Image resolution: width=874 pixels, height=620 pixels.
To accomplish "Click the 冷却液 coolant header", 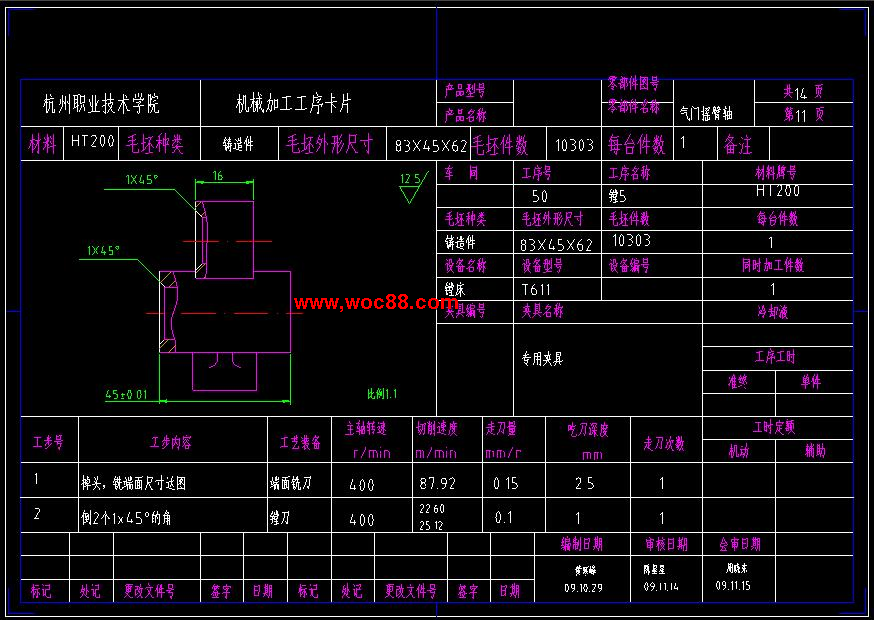I will coord(773,312).
